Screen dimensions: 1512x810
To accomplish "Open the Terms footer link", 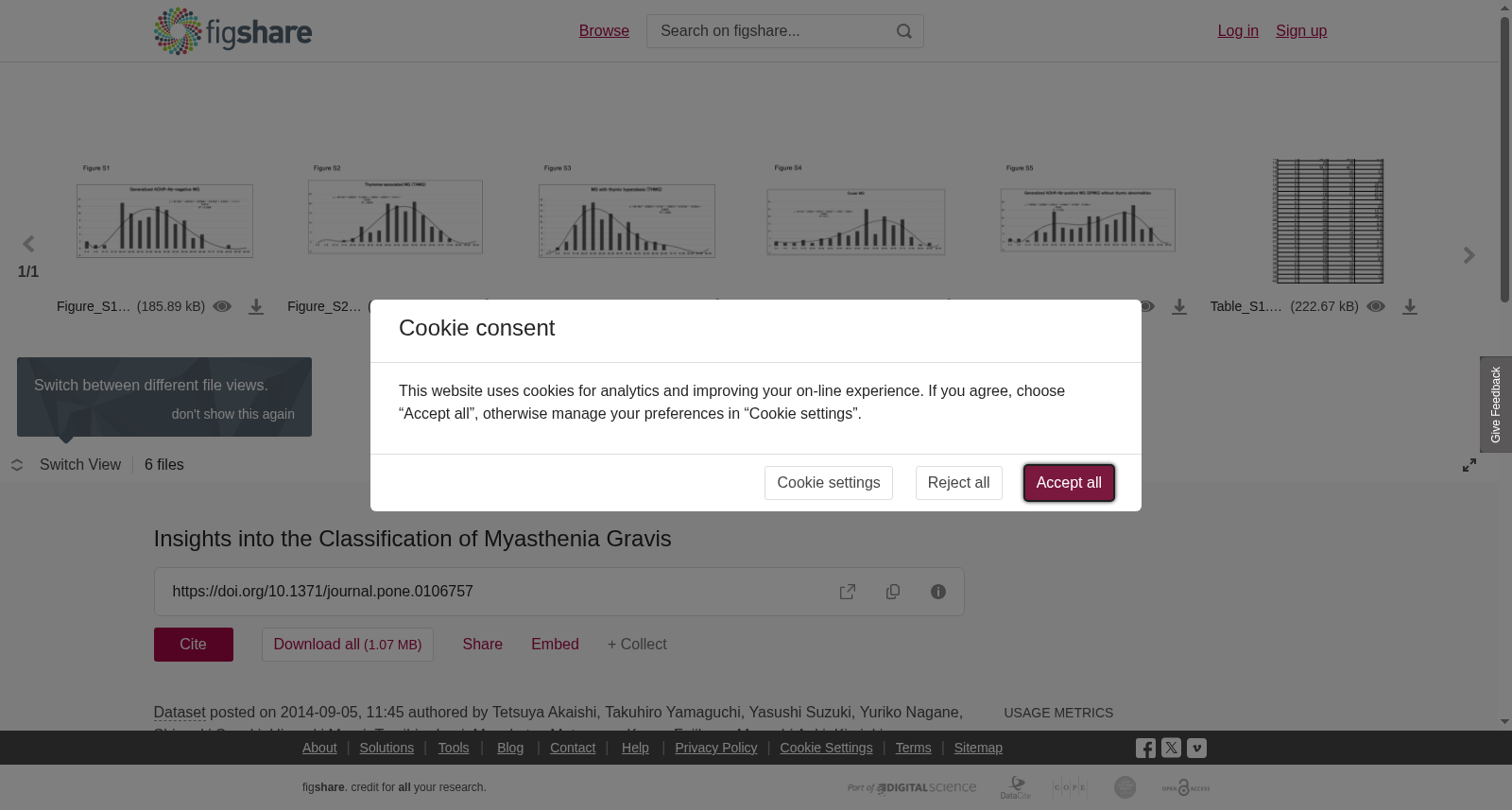I will point(913,748).
